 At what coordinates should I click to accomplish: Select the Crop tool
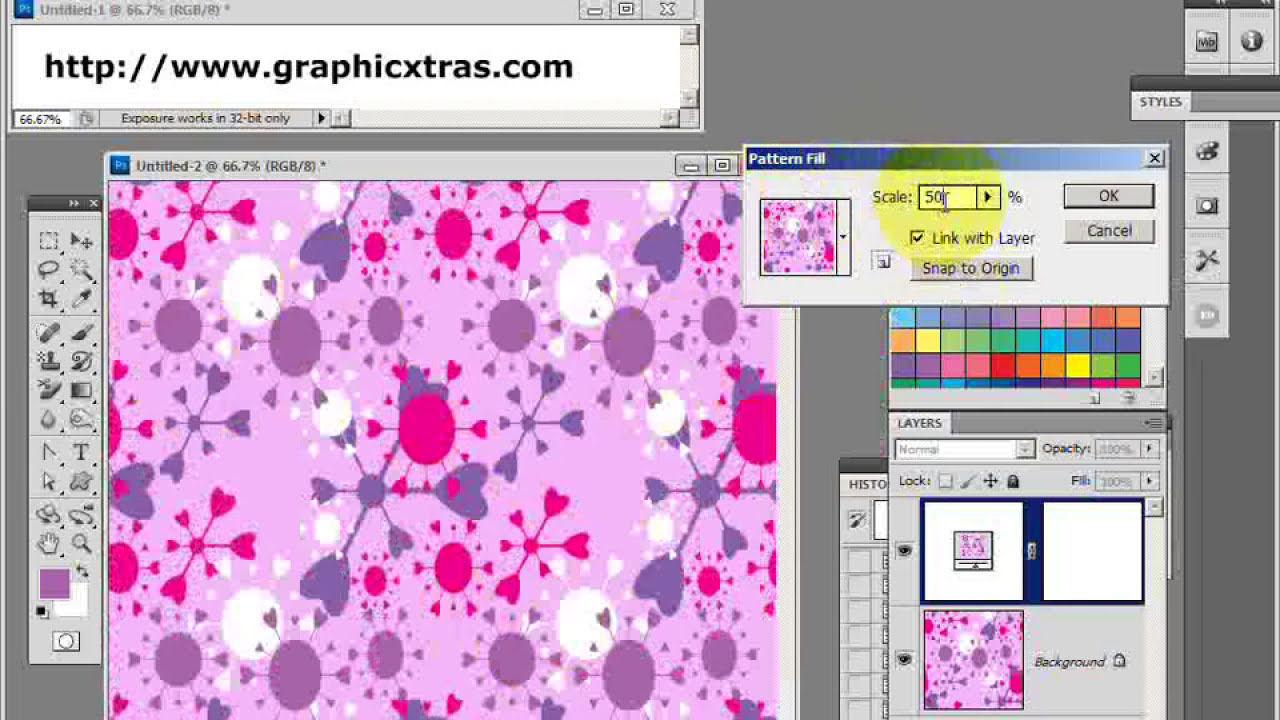click(x=49, y=299)
